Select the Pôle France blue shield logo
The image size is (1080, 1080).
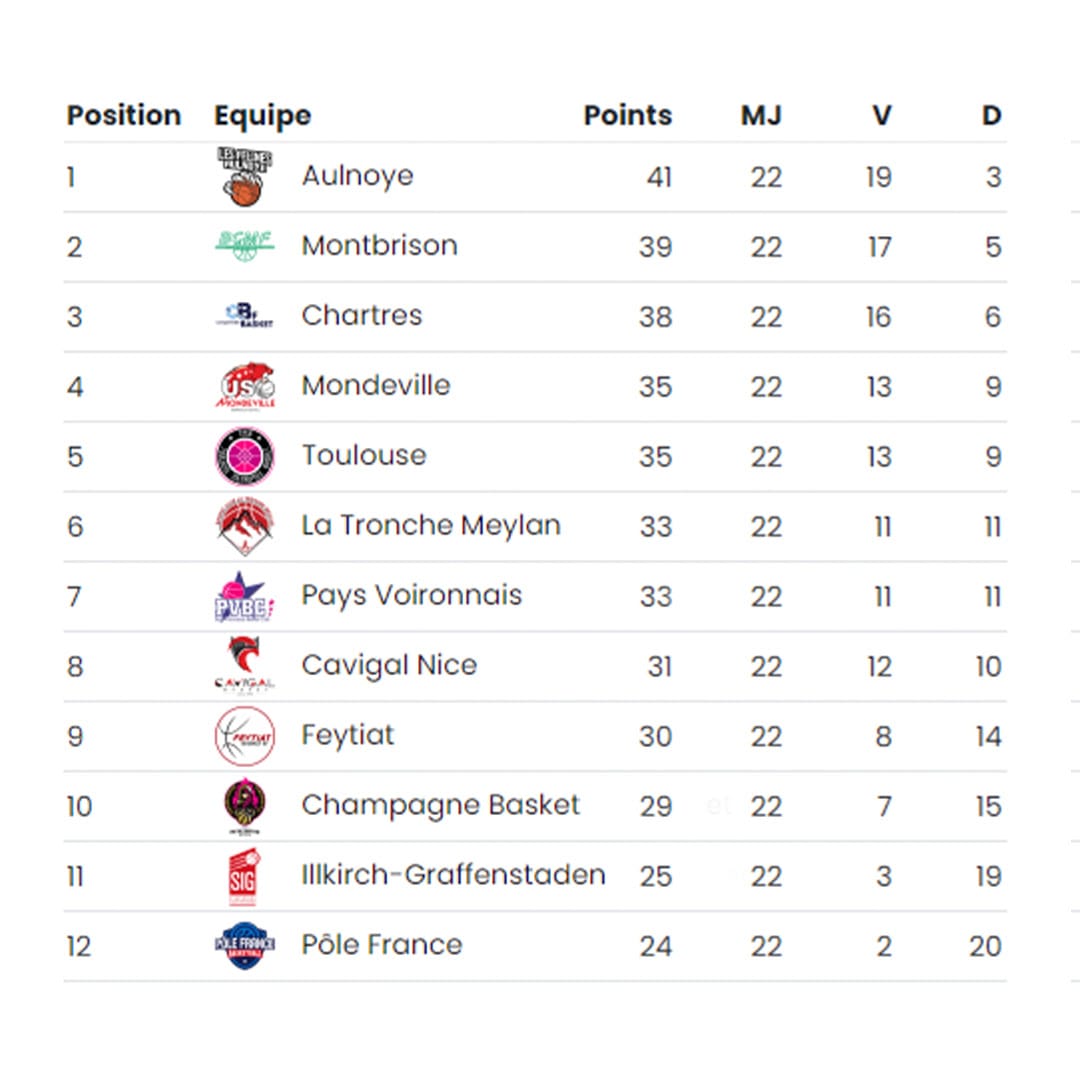245,946
